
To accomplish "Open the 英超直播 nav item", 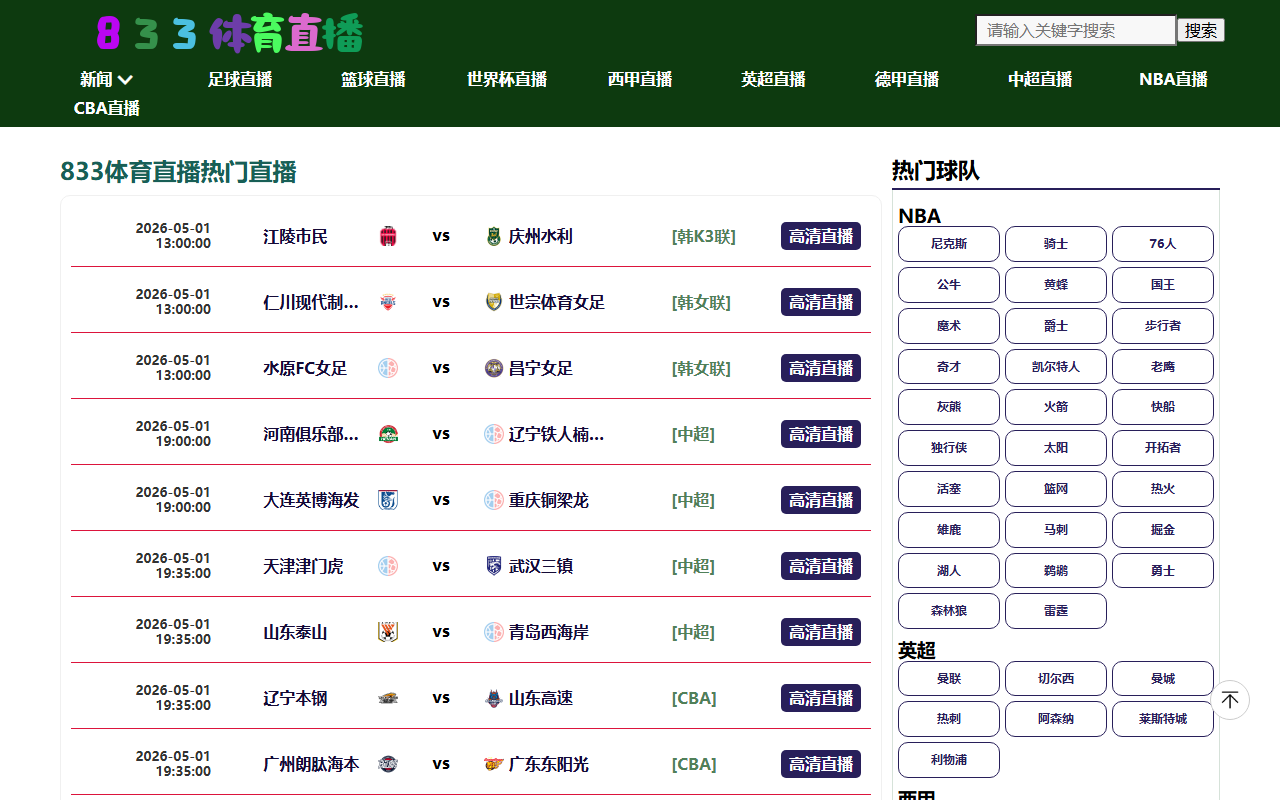I will (773, 79).
